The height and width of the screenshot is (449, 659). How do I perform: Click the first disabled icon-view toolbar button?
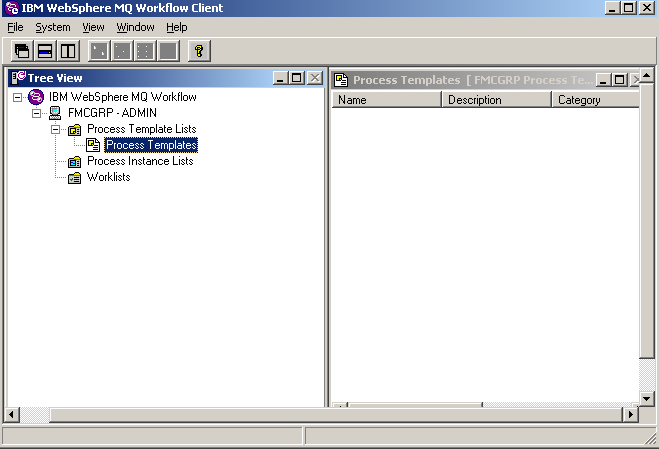click(99, 51)
